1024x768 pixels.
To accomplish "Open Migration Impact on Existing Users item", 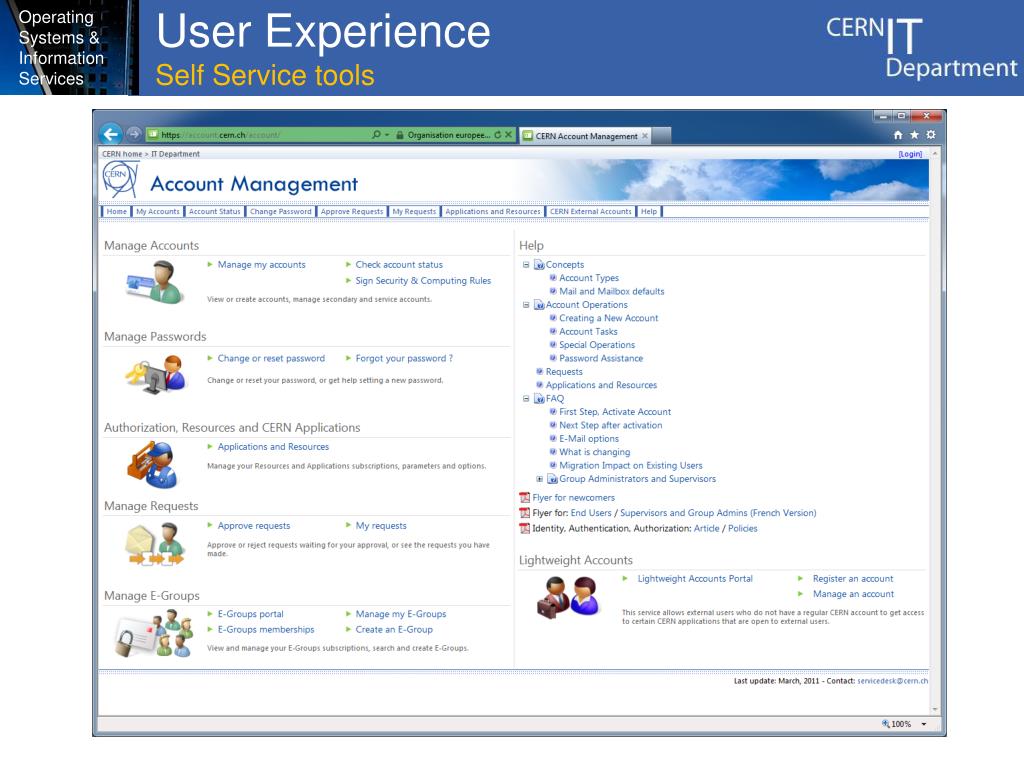I will (631, 466).
